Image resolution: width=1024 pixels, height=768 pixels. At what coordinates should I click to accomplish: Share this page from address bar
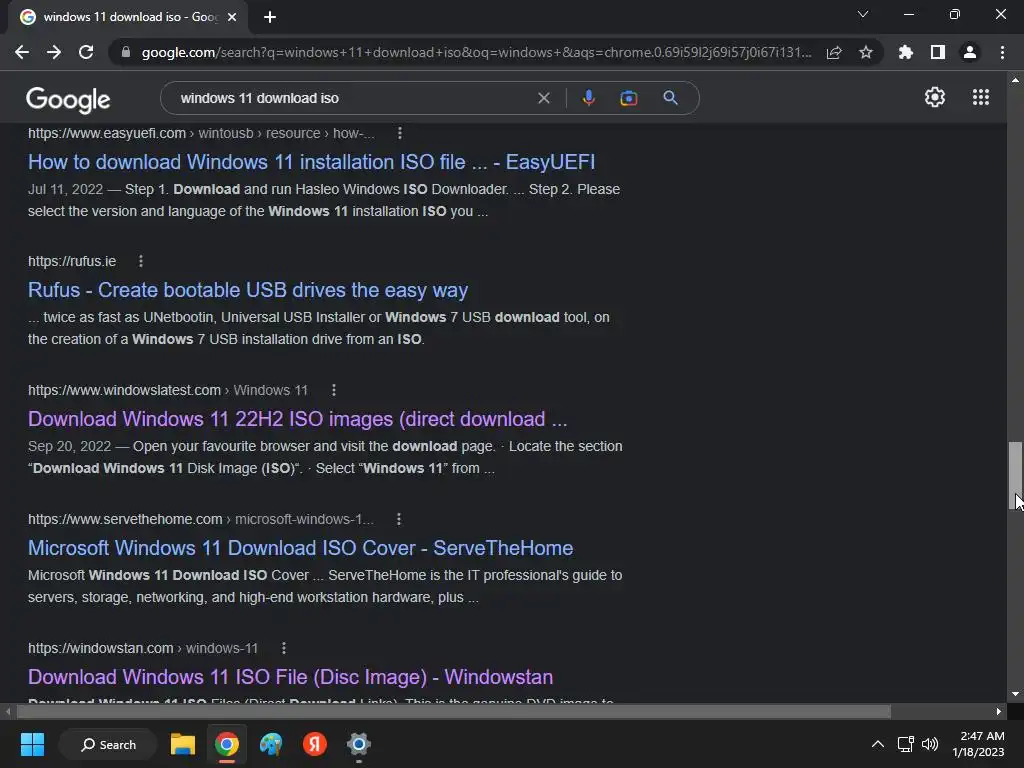coord(834,52)
